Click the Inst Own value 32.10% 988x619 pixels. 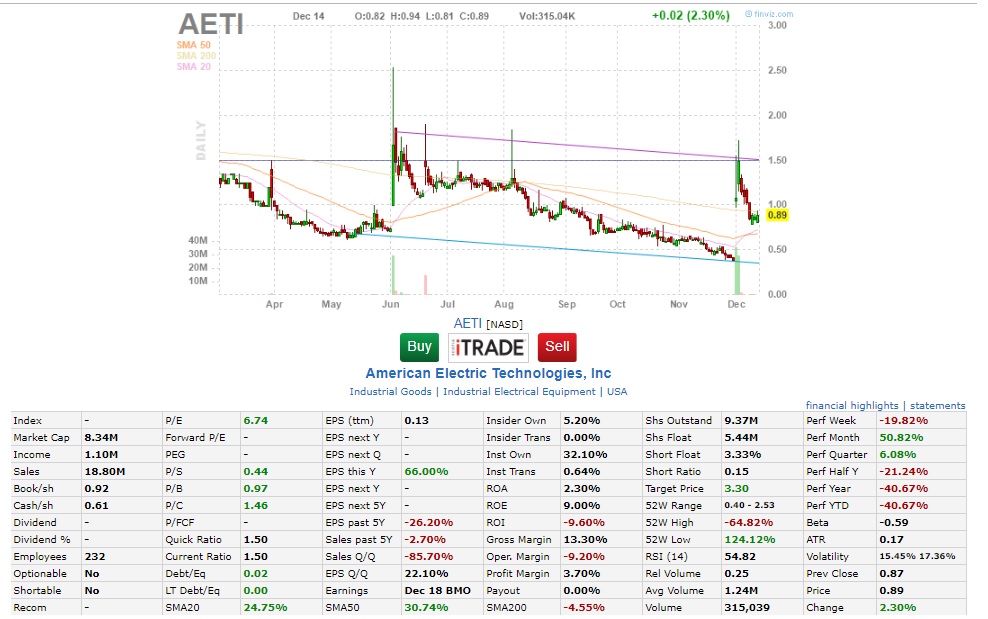coord(585,454)
